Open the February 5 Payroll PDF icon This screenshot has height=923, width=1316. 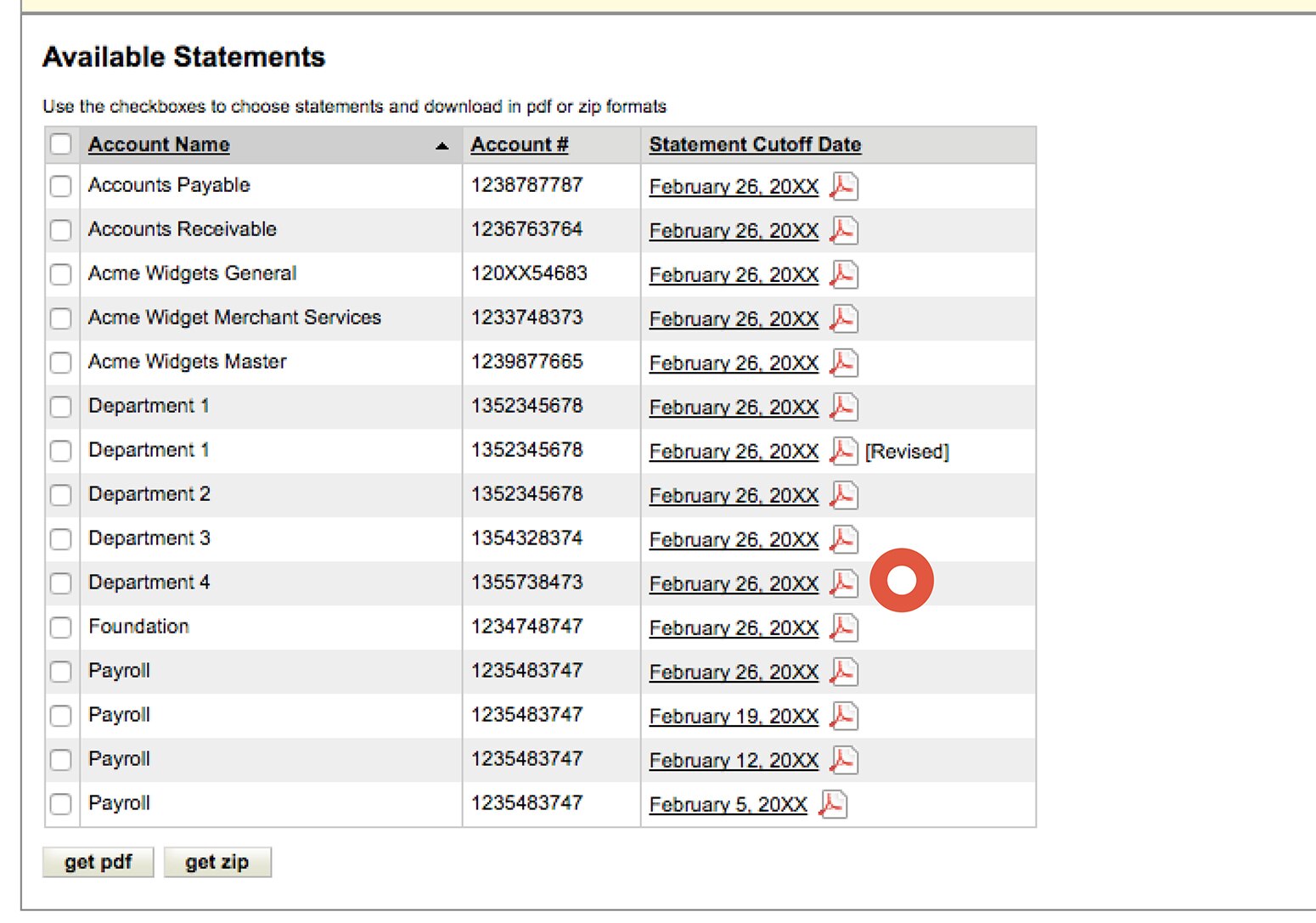tap(833, 803)
